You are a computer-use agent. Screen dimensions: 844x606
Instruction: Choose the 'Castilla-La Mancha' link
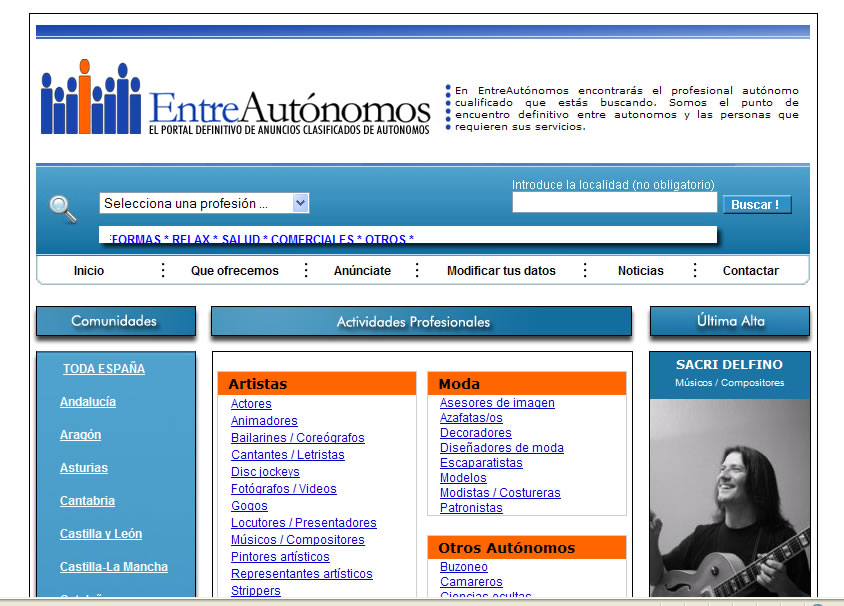click(114, 567)
